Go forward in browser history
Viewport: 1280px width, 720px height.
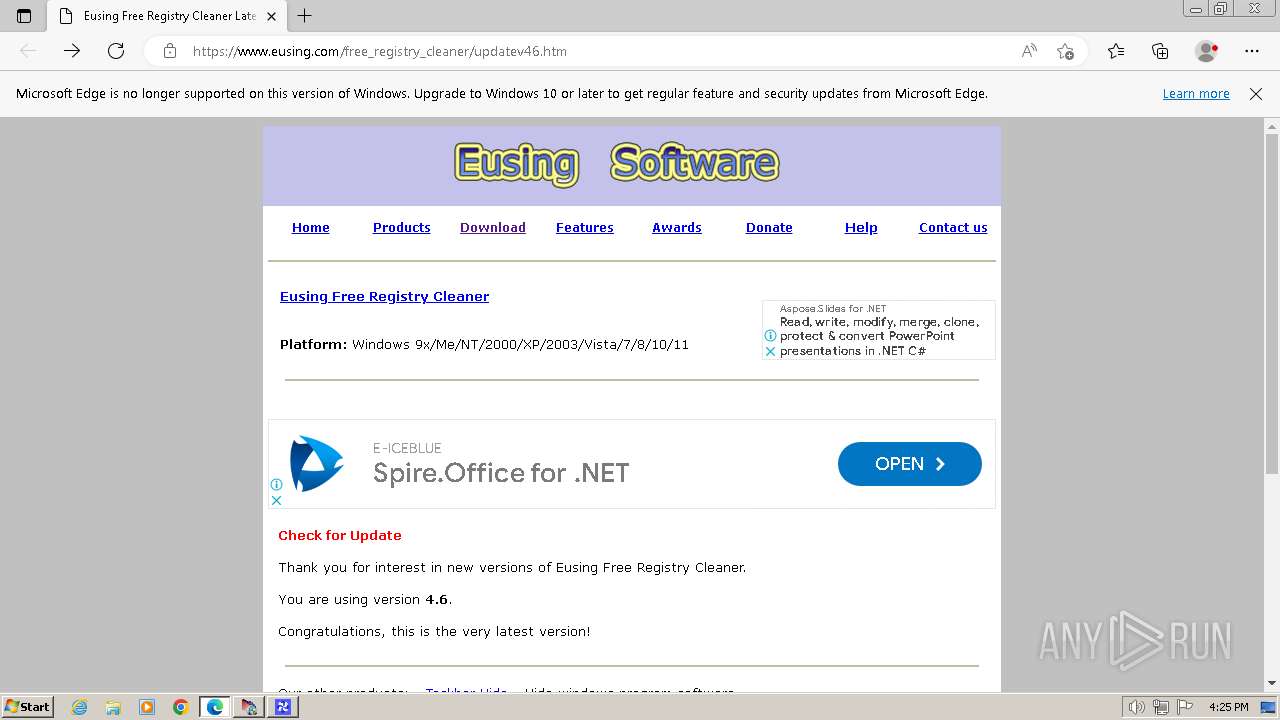click(72, 51)
